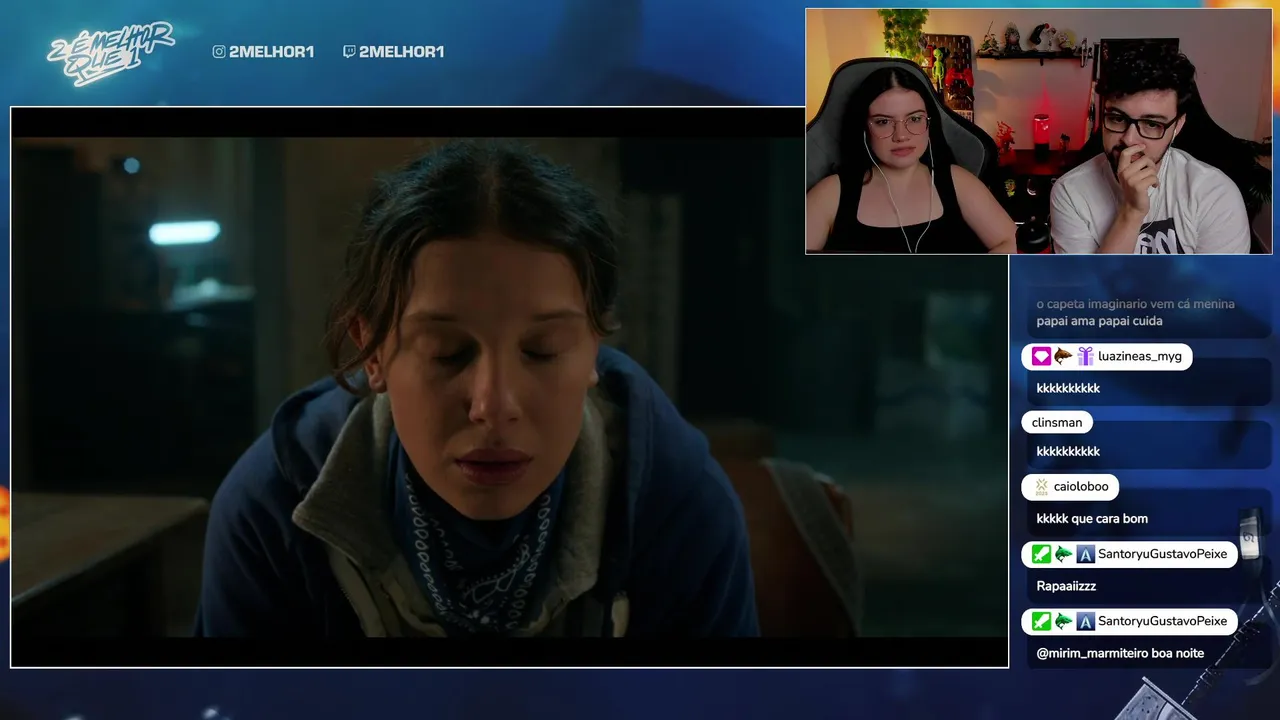The width and height of the screenshot is (1280, 720).
Task: Click the 2 É Melhor Que 1 logo
Action: pyautogui.click(x=110, y=53)
